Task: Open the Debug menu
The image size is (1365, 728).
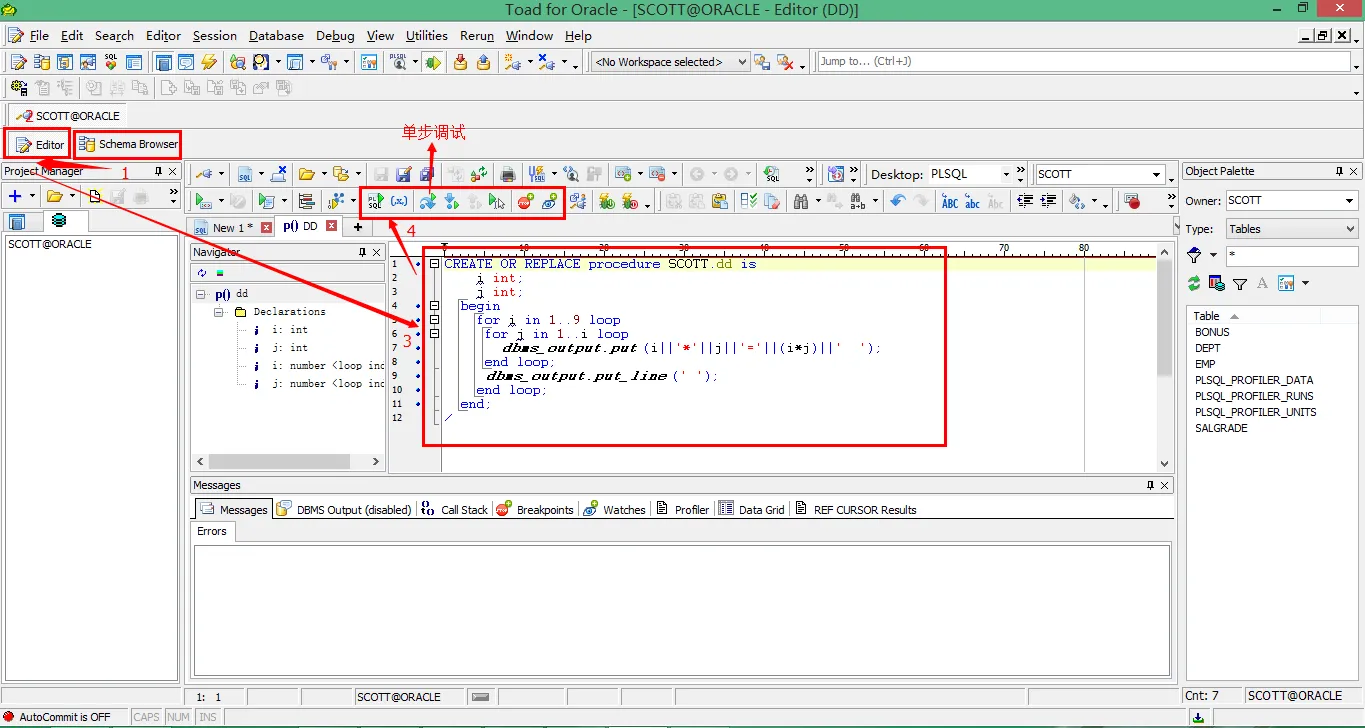Action: [x=335, y=35]
